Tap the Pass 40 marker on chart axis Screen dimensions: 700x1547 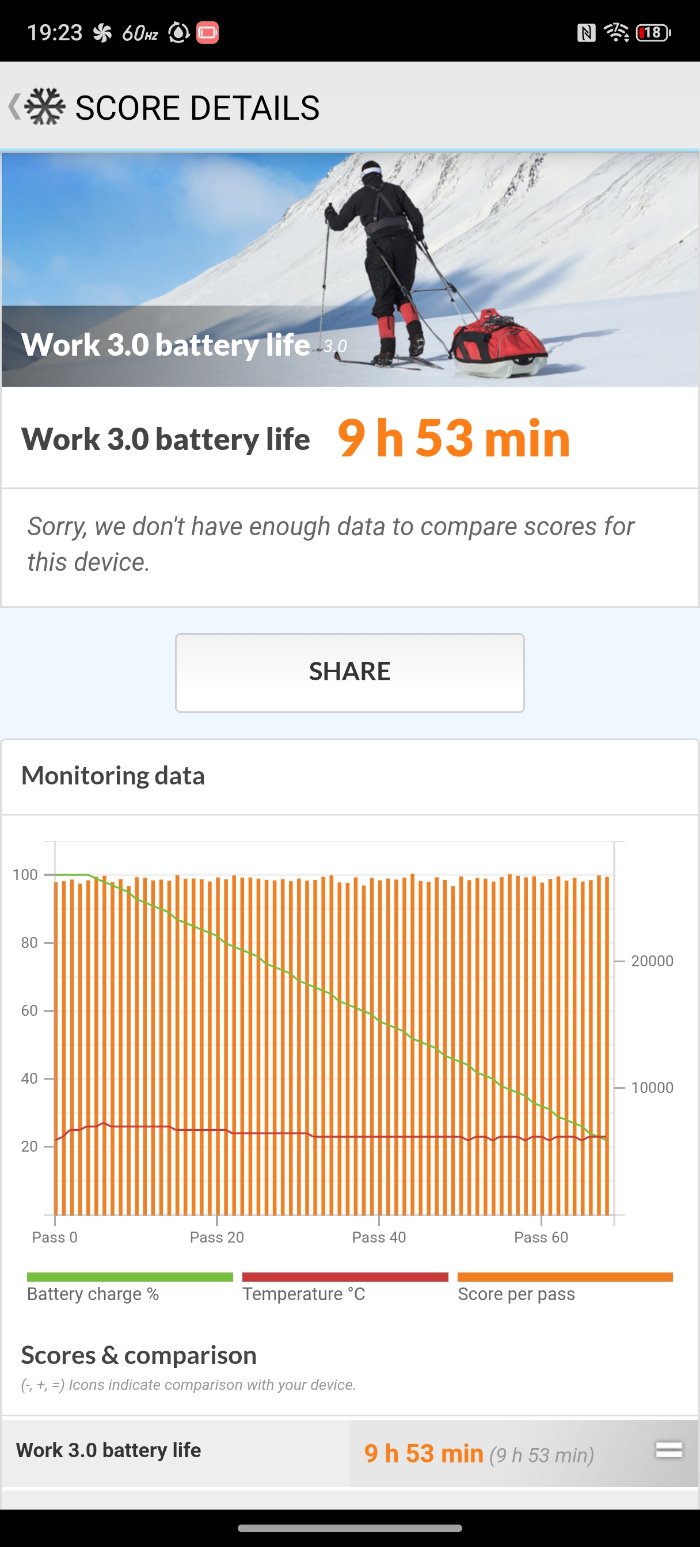pos(379,1237)
